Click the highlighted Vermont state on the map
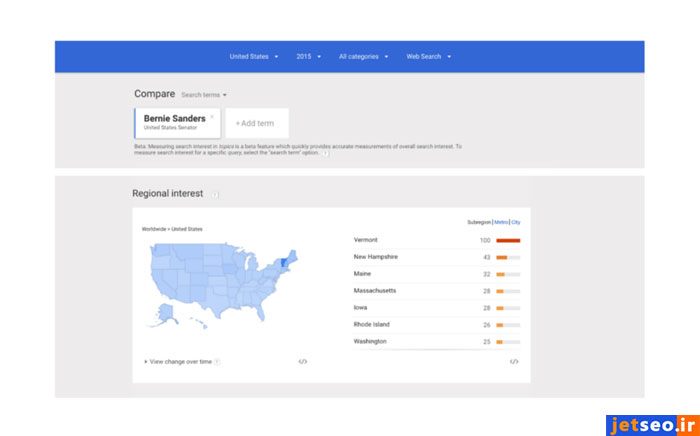The image size is (700, 436). coord(282,262)
